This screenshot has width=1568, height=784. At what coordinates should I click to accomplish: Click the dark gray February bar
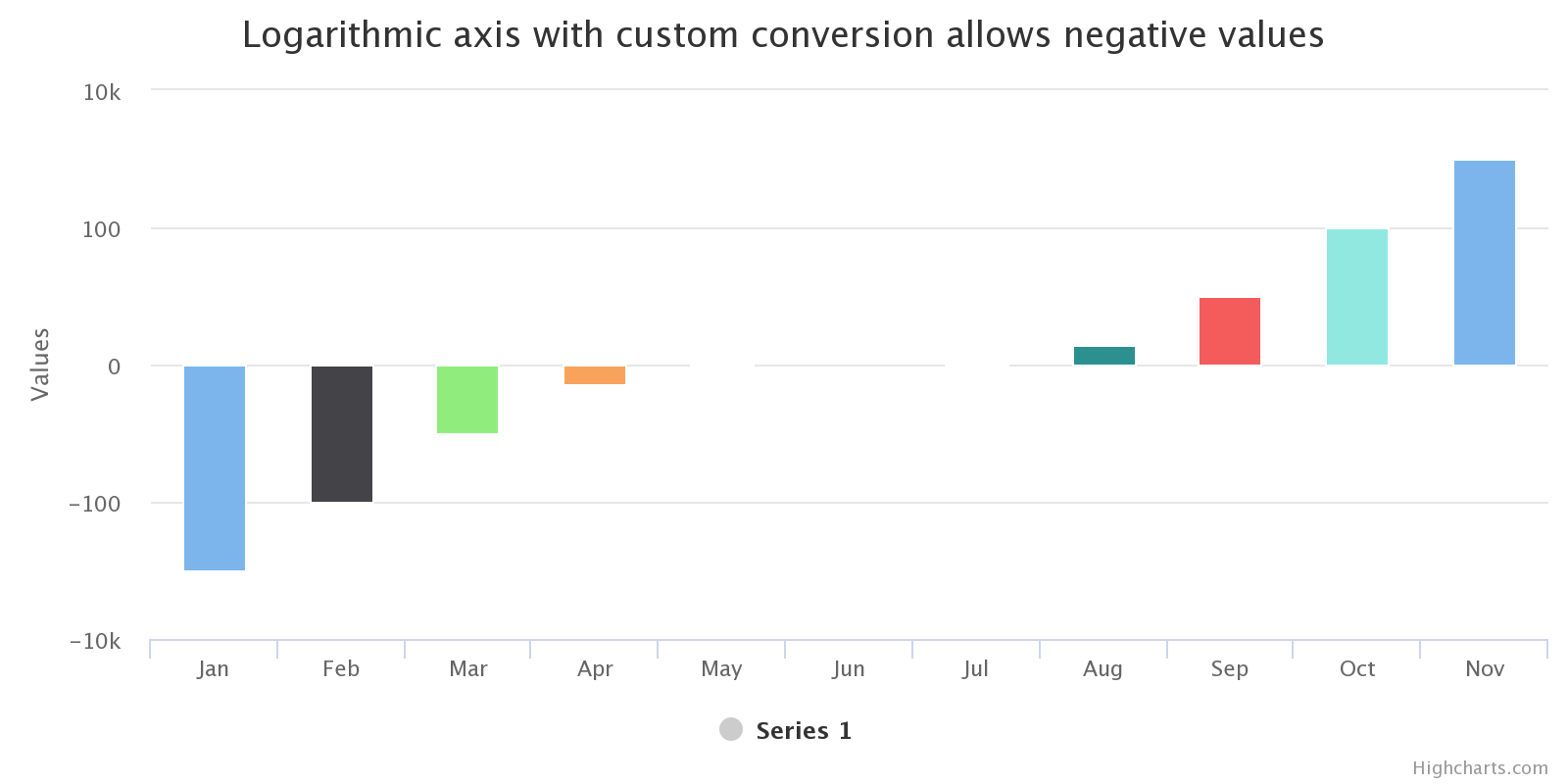[342, 433]
